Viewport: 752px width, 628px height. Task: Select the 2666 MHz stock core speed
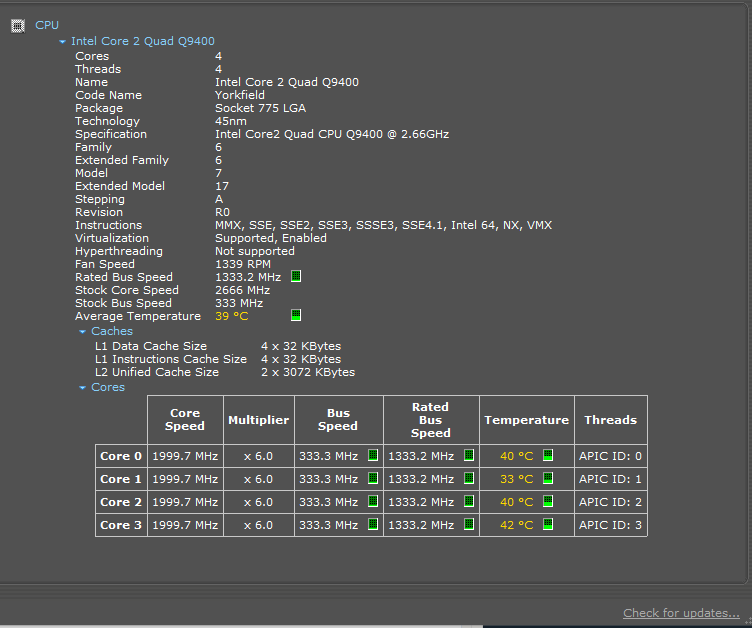242,290
